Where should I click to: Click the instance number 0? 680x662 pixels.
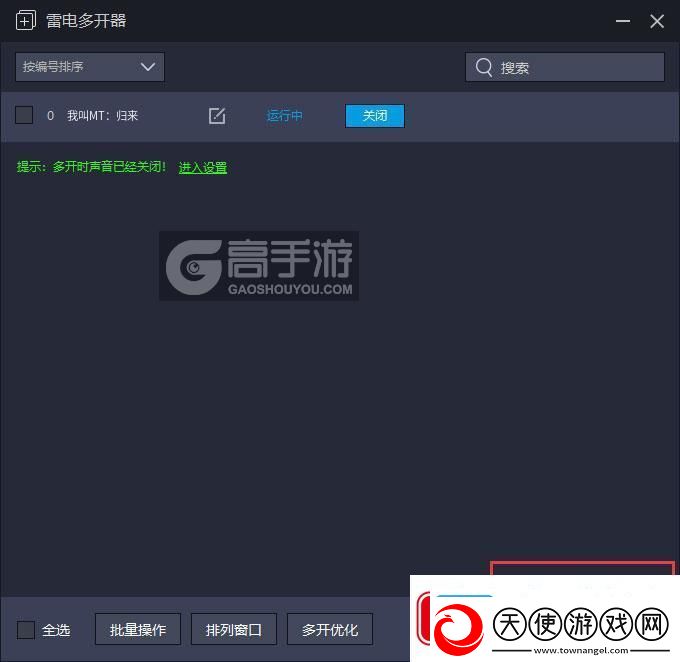[x=50, y=115]
